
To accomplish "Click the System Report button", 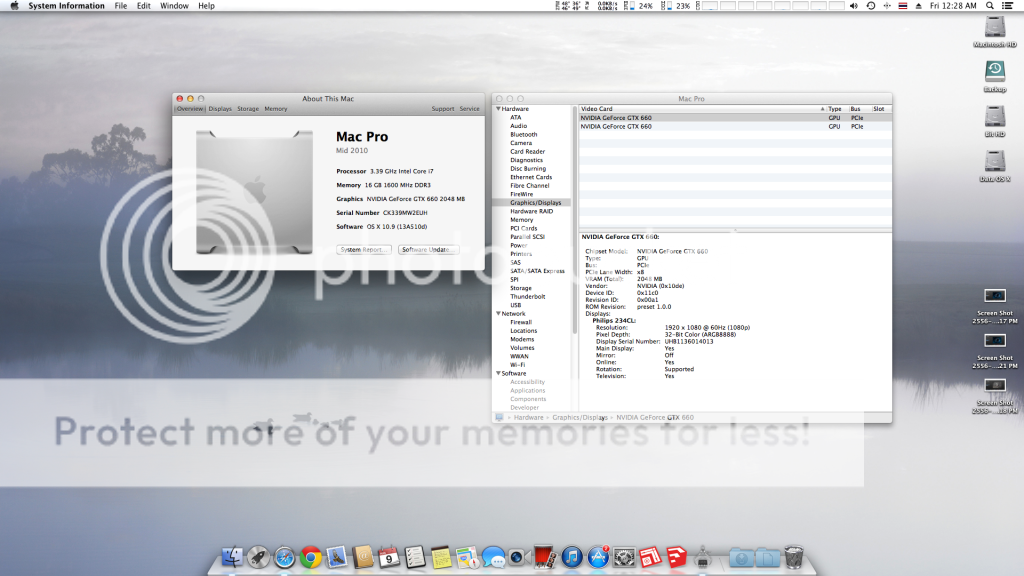I will (363, 249).
